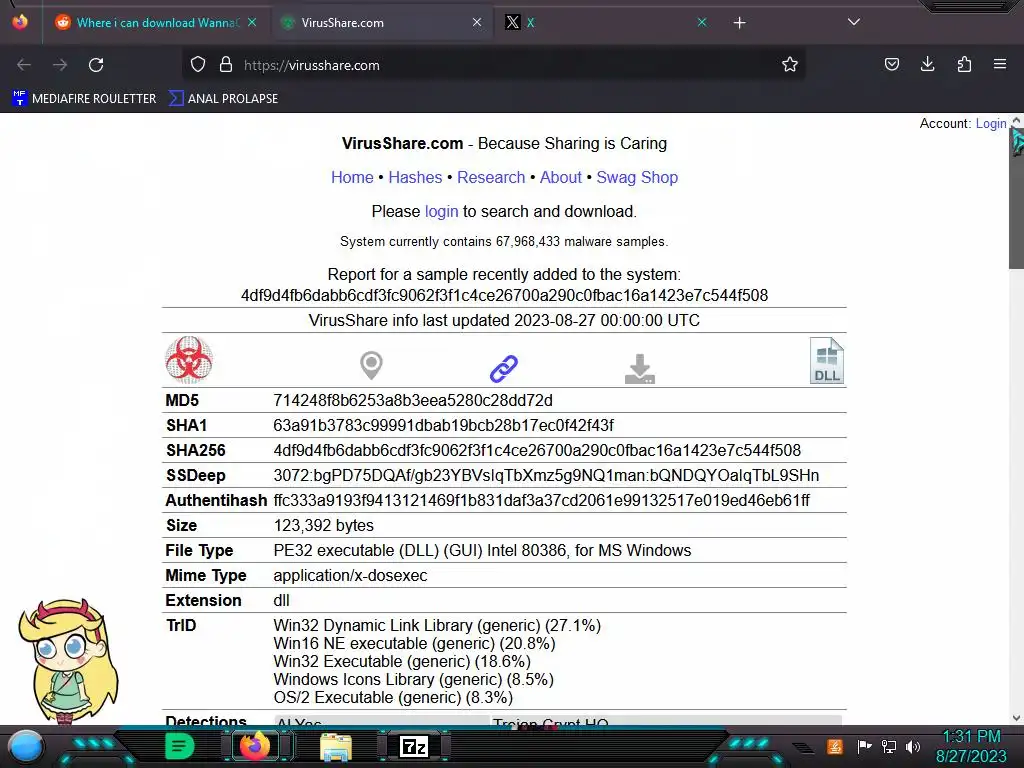The height and width of the screenshot is (768, 1024).
Task: Click the Authentihash value
Action: [x=541, y=500]
